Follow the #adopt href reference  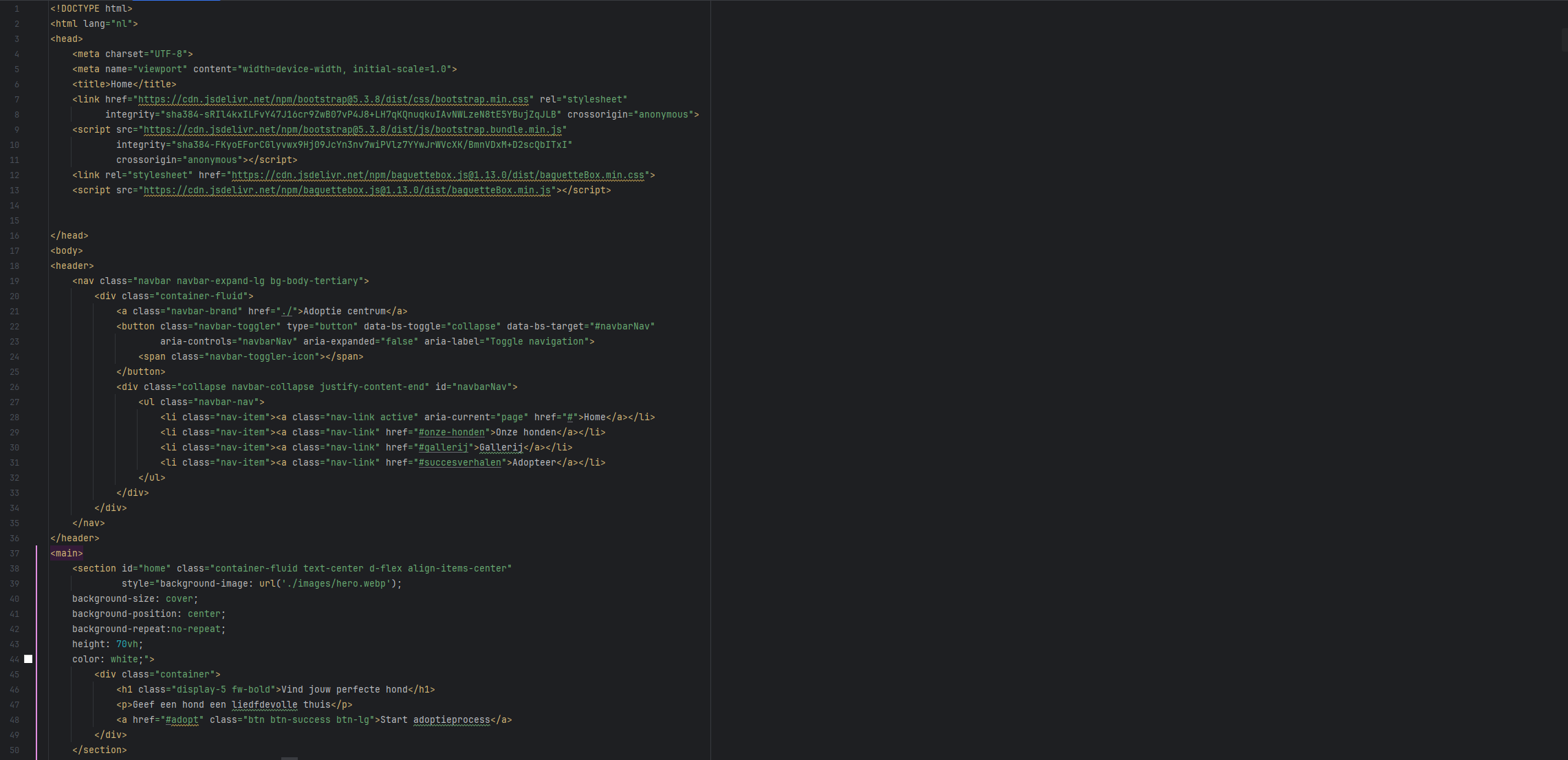click(182, 720)
